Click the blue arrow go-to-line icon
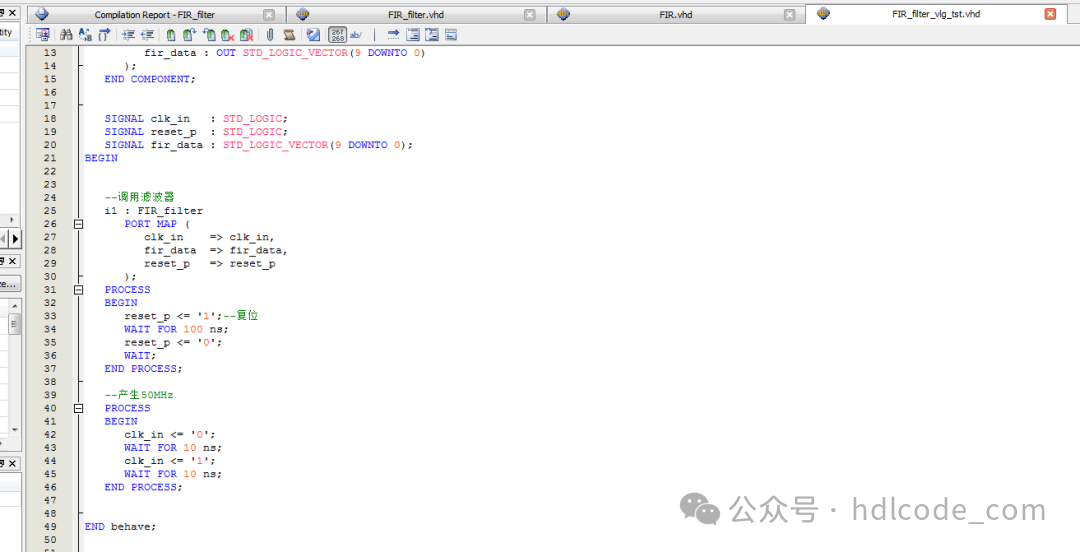Image resolution: width=1080 pixels, height=552 pixels. (x=393, y=34)
